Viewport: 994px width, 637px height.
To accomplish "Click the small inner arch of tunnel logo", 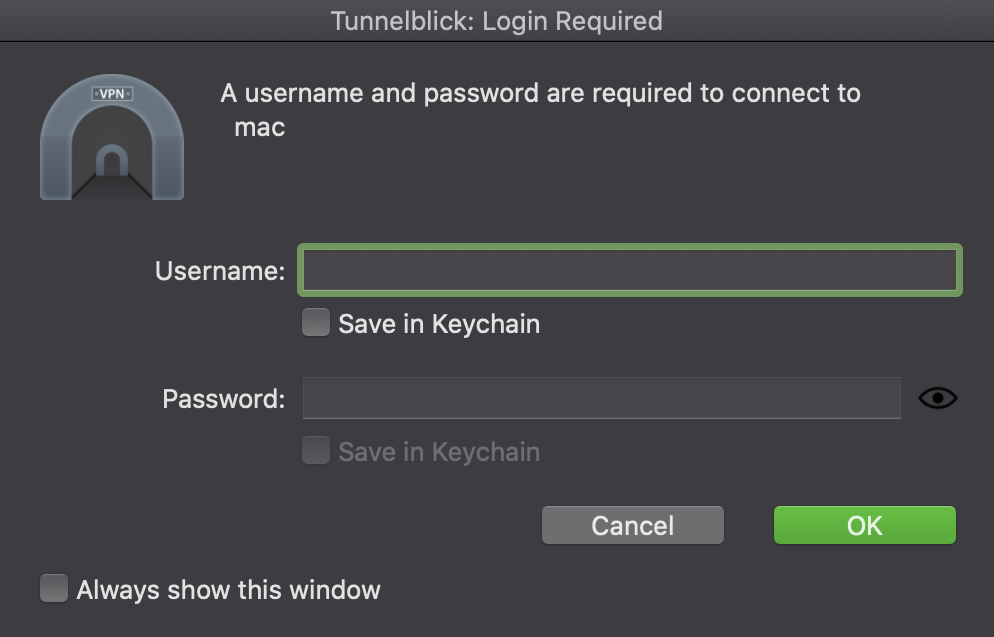I will tap(112, 160).
